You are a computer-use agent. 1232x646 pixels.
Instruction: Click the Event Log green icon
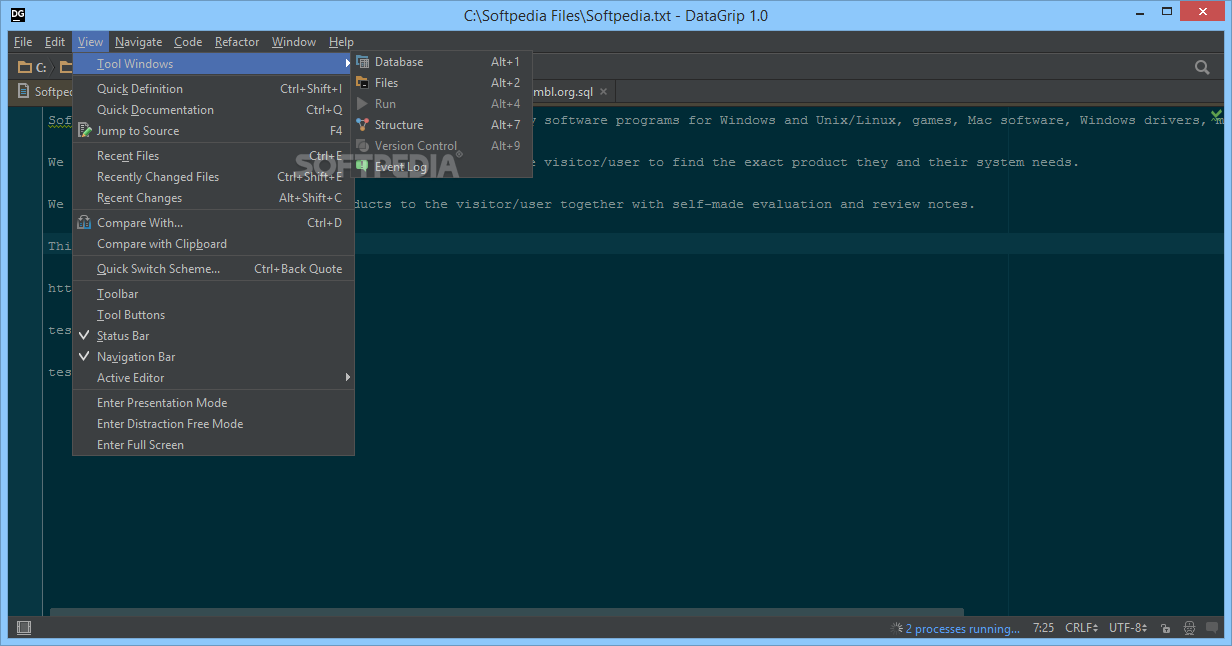click(x=363, y=166)
